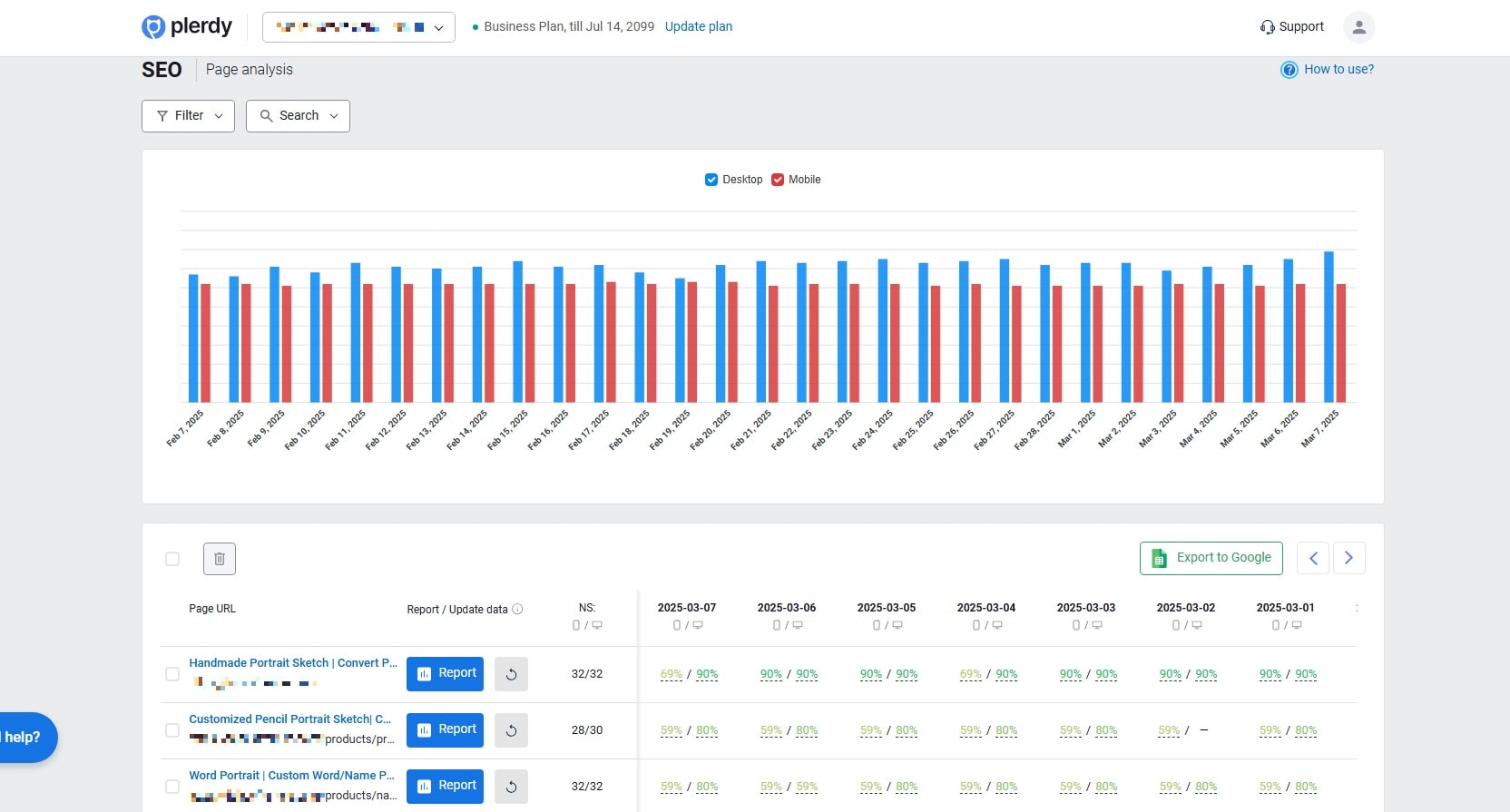Image resolution: width=1510 pixels, height=812 pixels.
Task: Click info icon beside Report / Update data
Action: (517, 610)
